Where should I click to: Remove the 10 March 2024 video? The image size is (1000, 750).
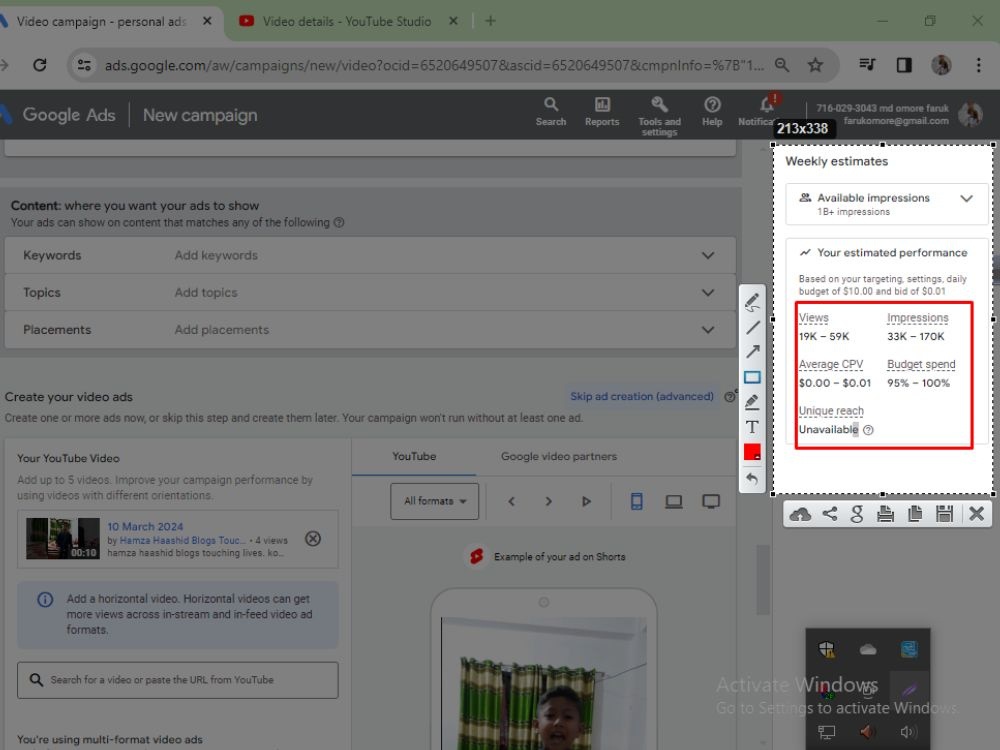click(312, 539)
